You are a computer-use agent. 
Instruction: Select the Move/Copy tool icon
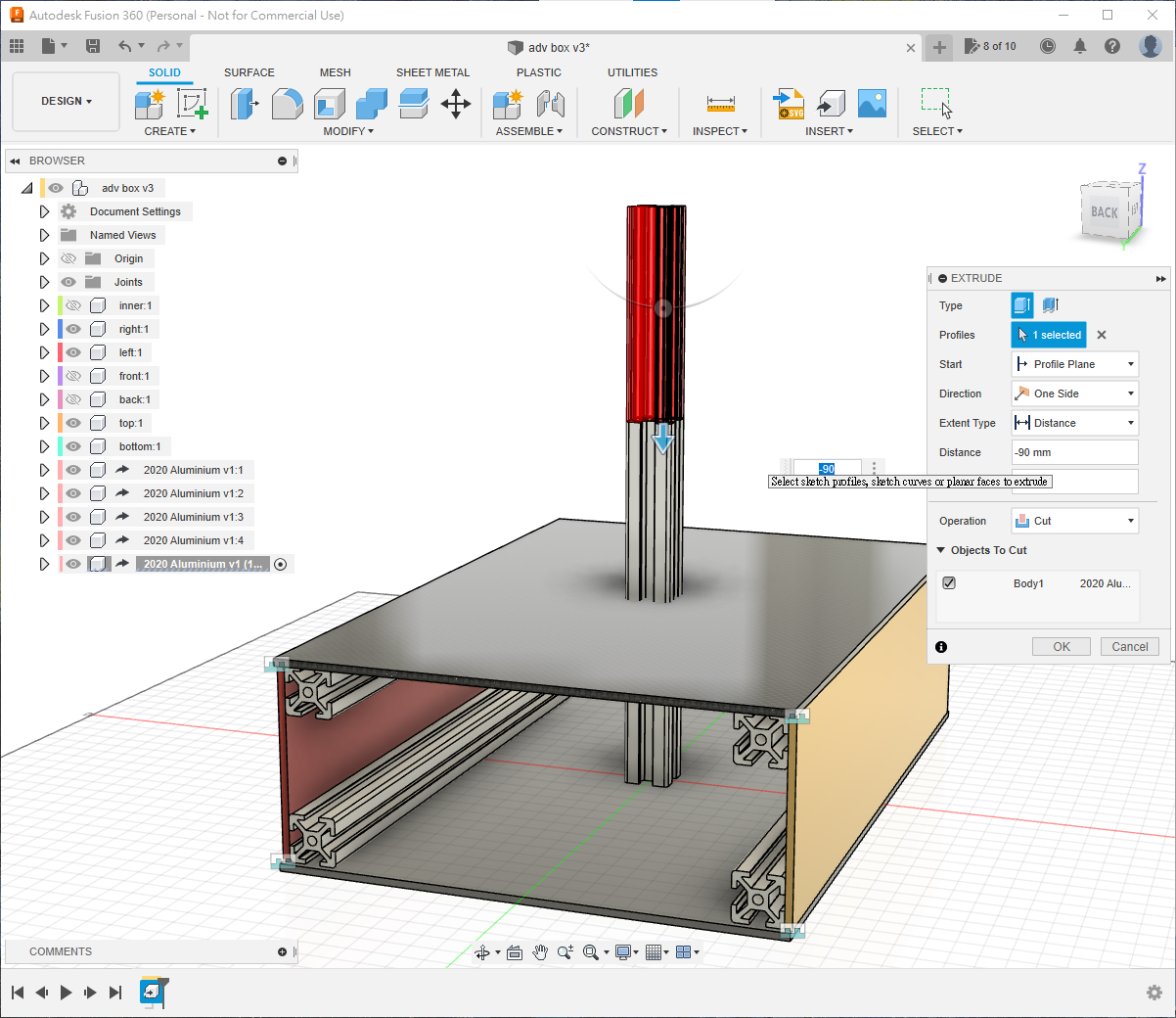[x=456, y=104]
